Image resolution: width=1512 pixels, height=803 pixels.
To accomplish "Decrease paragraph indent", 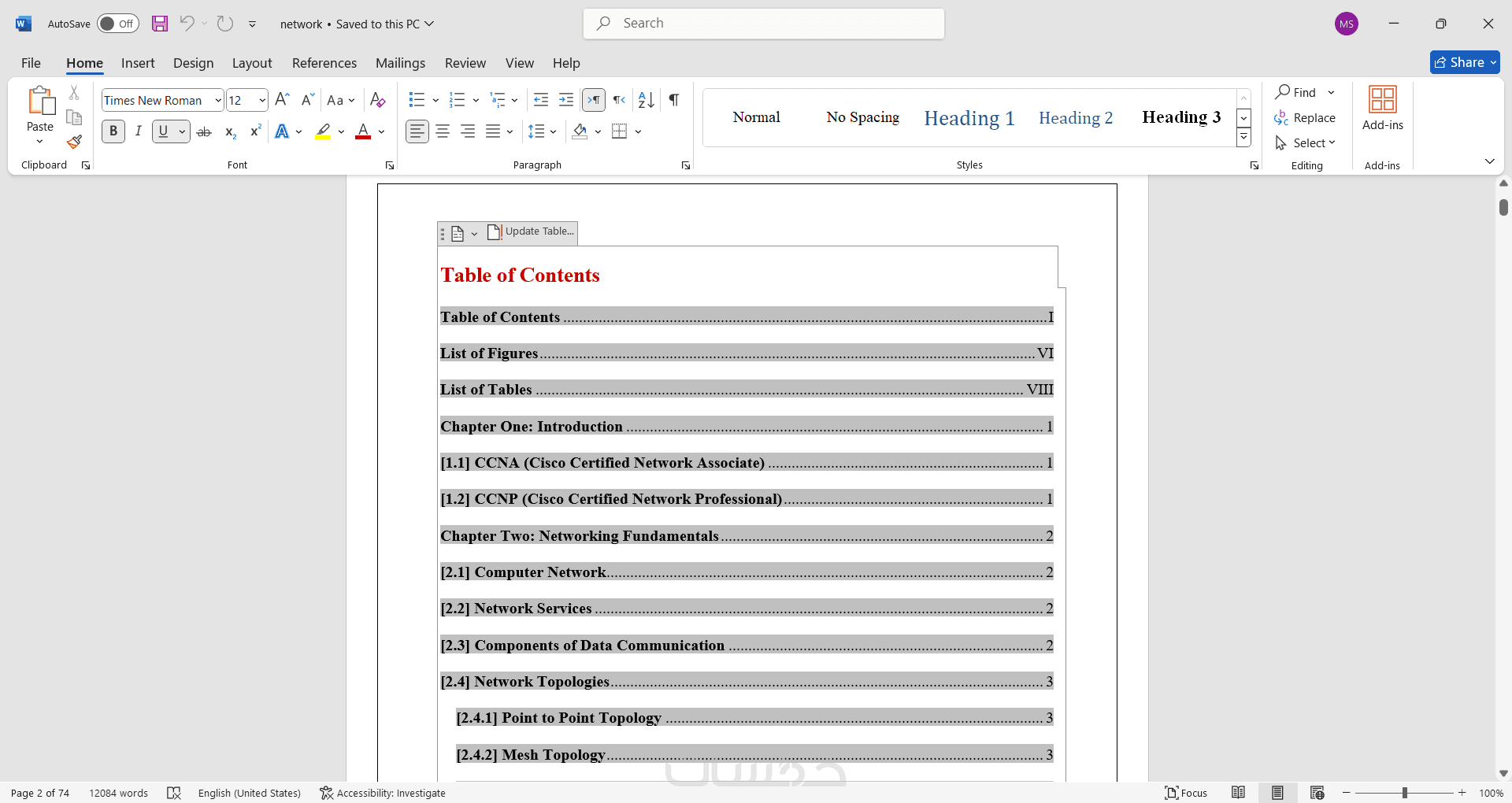I will tap(541, 100).
